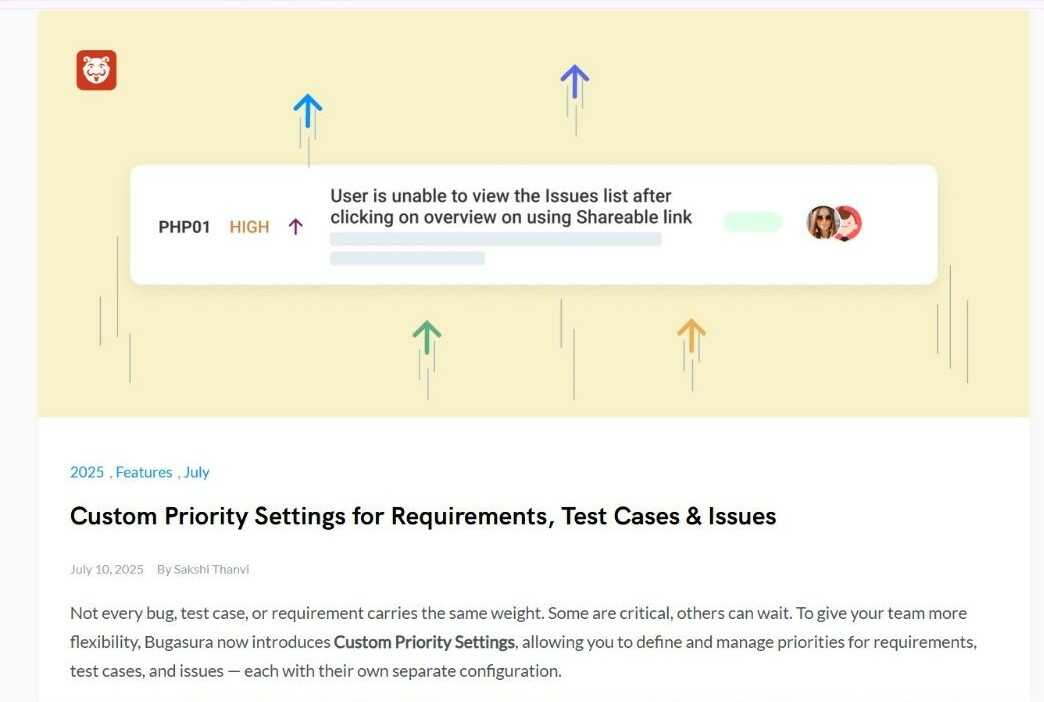
Task: Click the red avatar on issue card
Action: [848, 224]
